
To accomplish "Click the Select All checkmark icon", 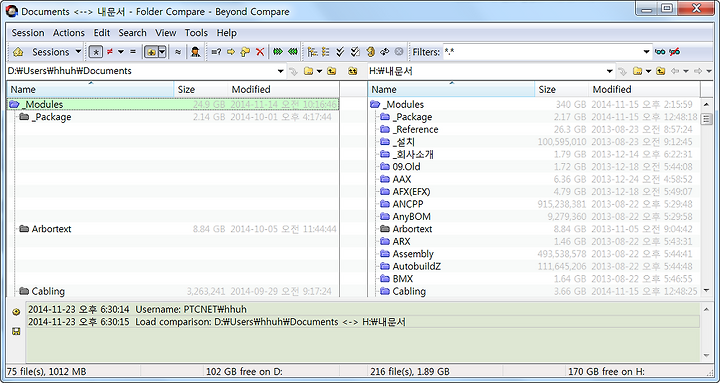I will 340,52.
